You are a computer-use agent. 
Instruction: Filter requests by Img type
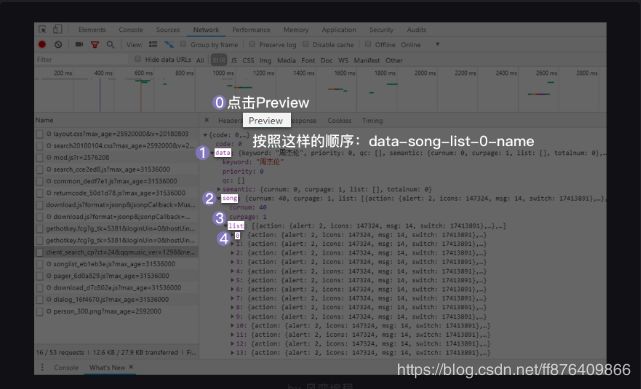[x=265, y=60]
